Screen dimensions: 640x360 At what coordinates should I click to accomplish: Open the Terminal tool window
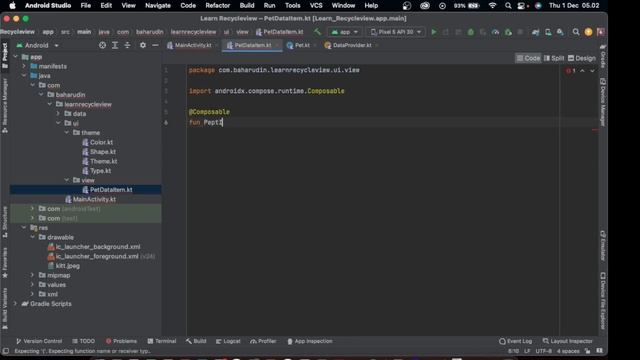pos(162,341)
